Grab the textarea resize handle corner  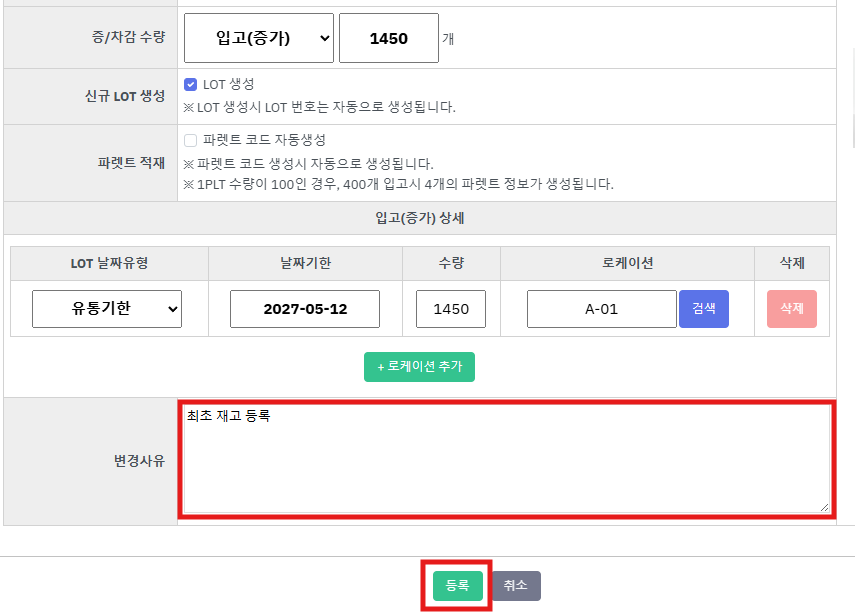tap(825, 508)
